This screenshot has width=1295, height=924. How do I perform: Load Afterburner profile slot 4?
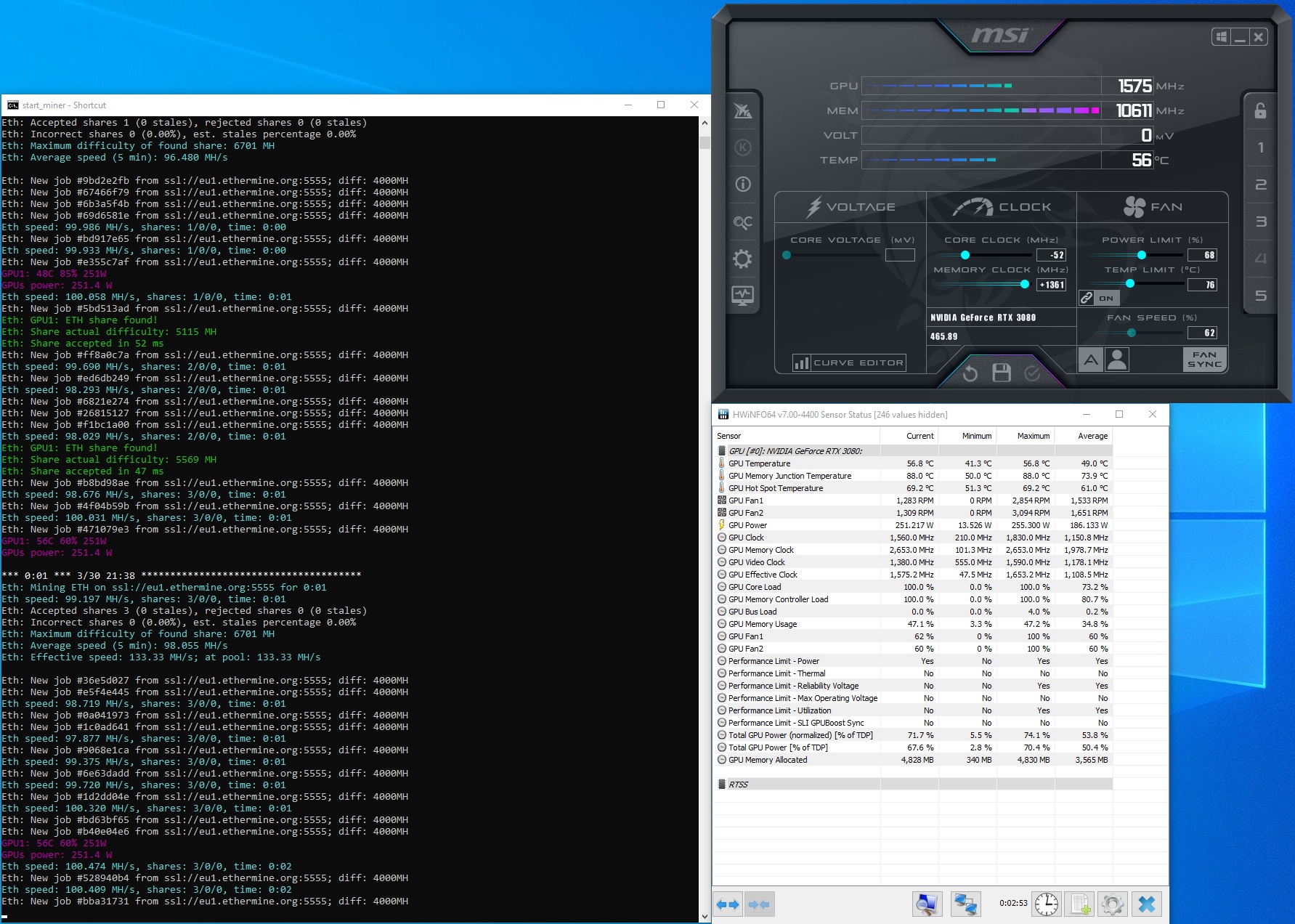pos(1260,259)
